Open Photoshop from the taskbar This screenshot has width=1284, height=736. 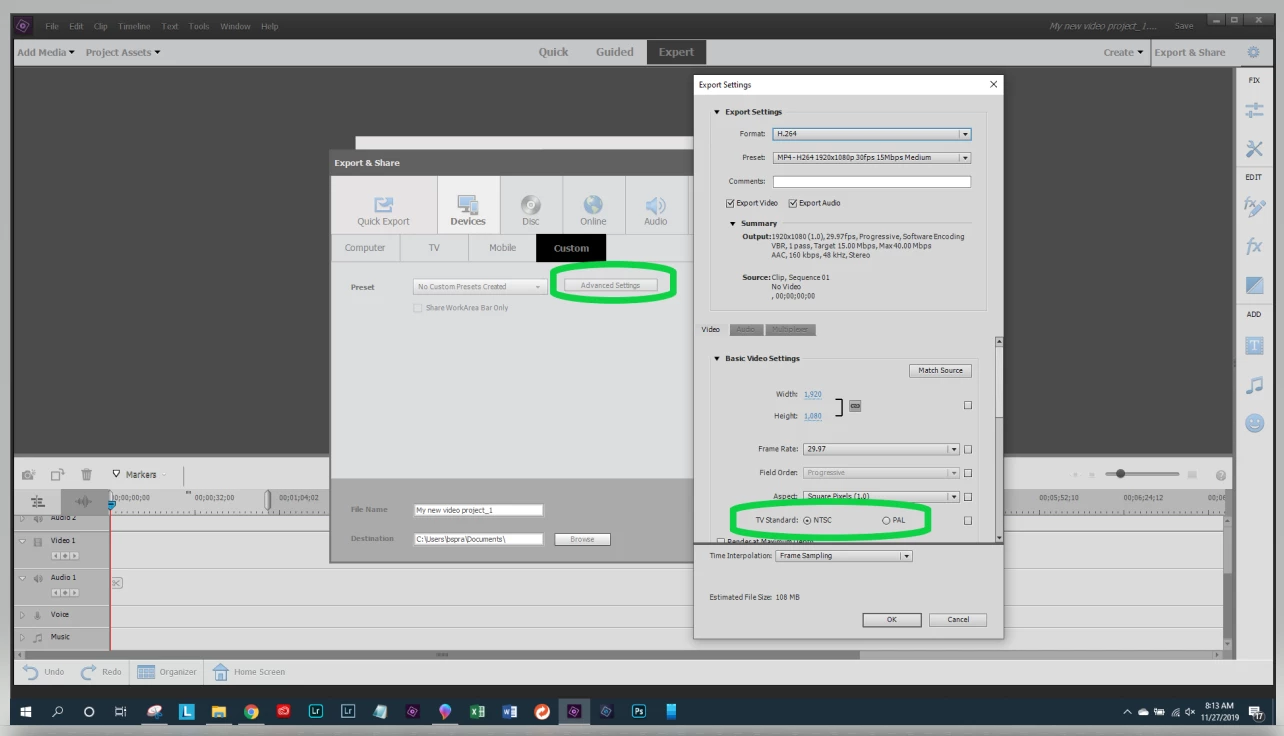pos(638,712)
